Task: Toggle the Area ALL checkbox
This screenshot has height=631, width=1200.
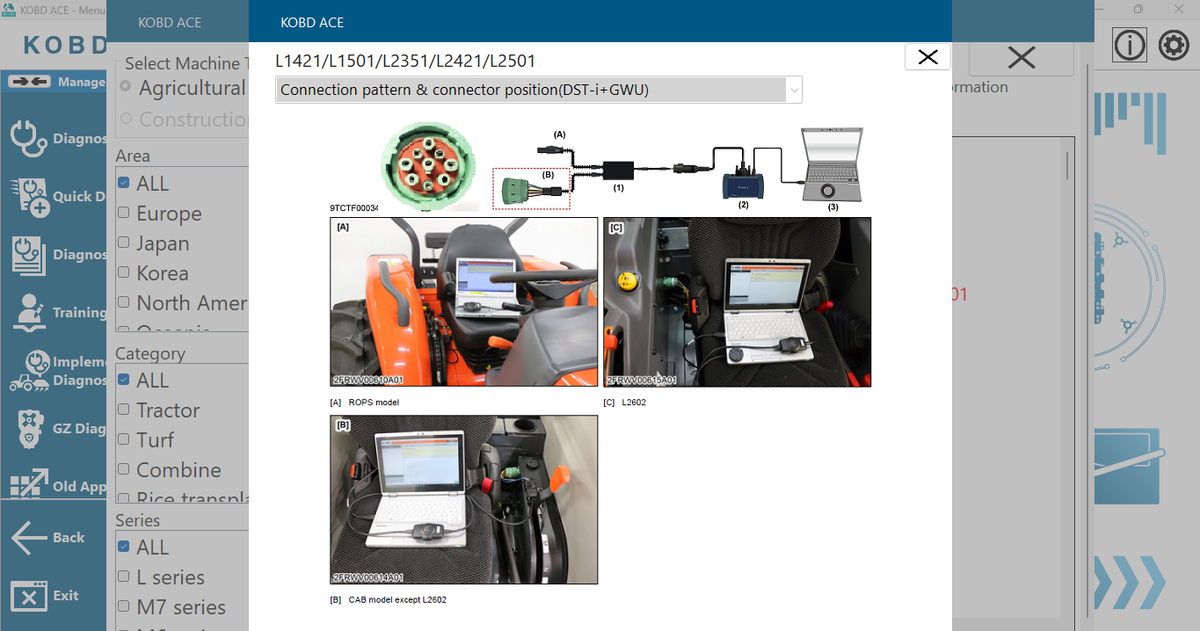Action: point(124,183)
